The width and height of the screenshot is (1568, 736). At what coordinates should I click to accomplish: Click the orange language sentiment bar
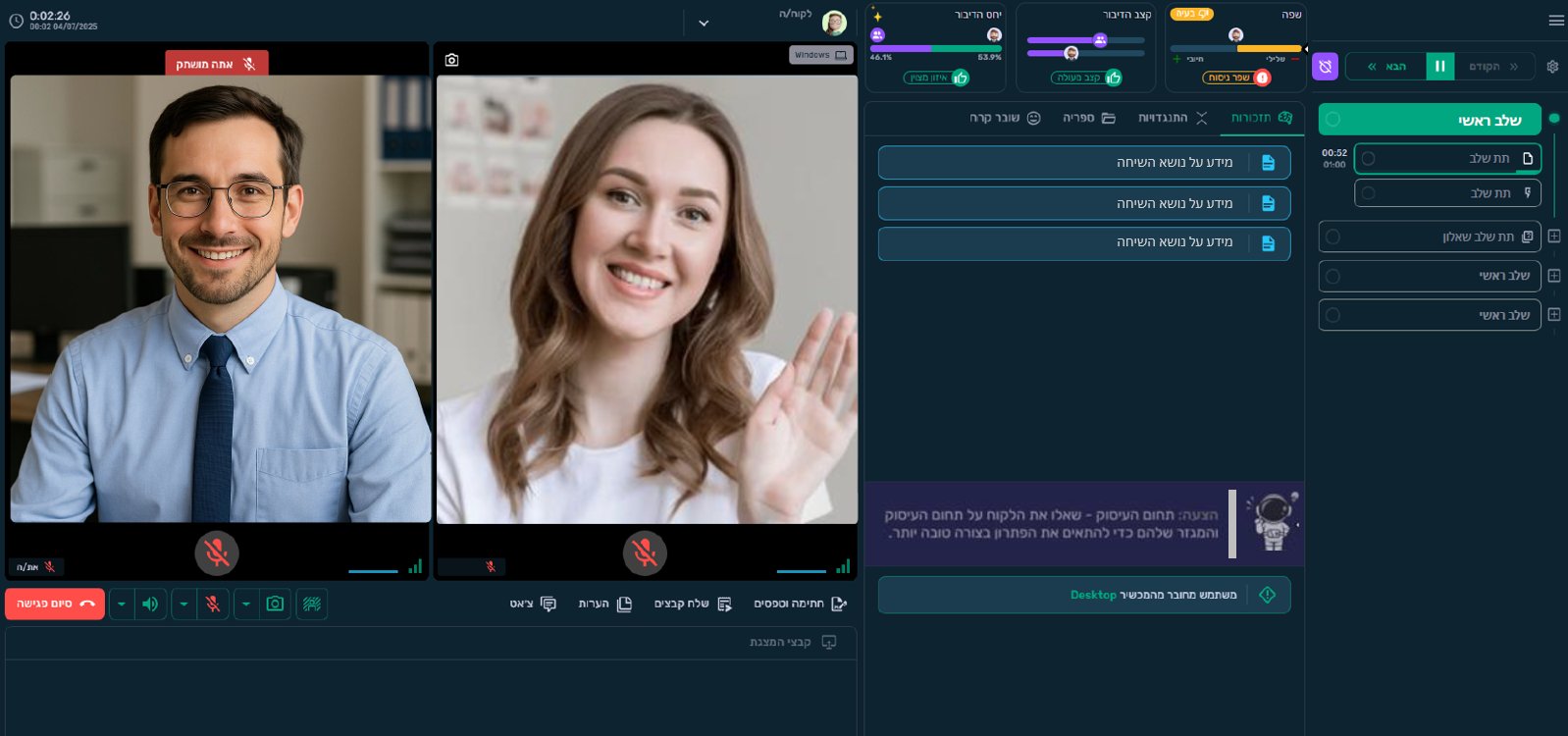tap(1269, 48)
